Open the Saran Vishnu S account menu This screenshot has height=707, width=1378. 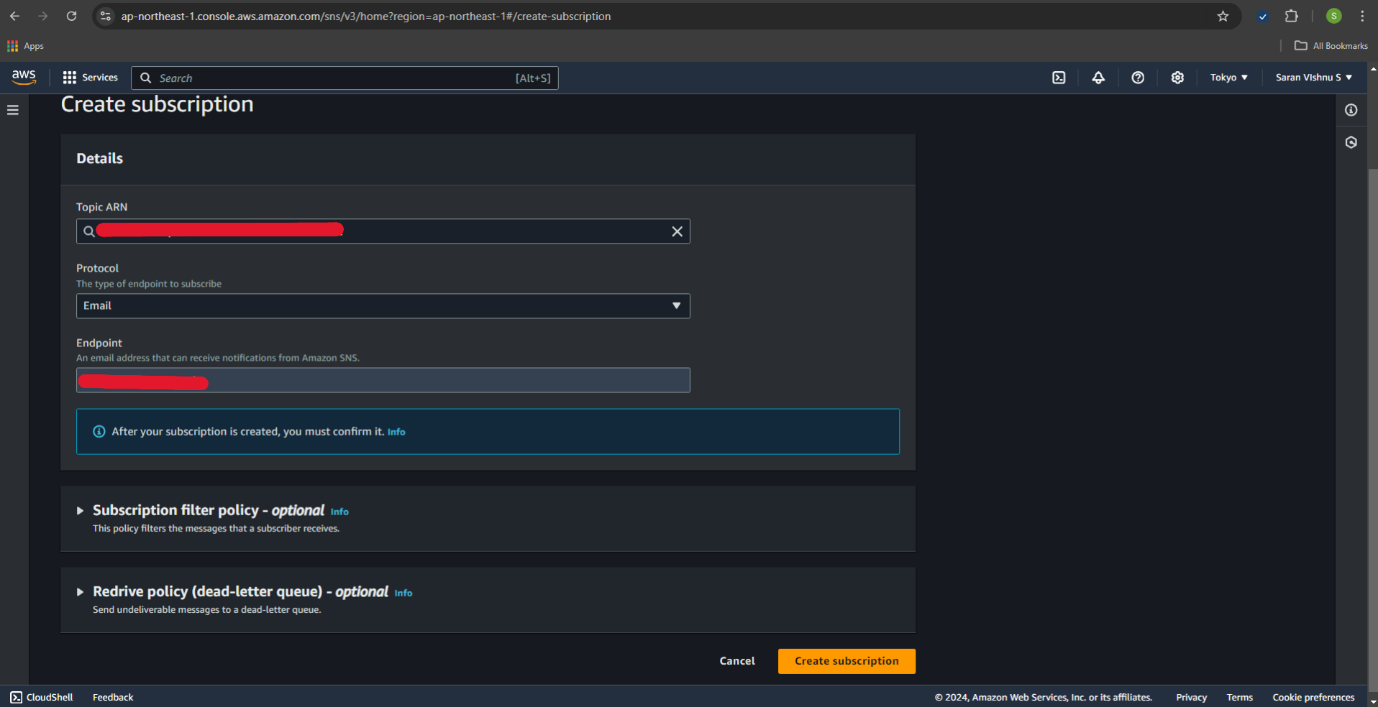pos(1313,78)
